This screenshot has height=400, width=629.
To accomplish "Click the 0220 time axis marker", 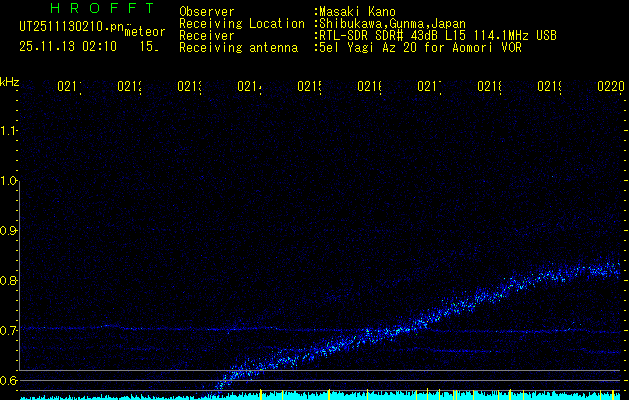I will (x=611, y=87).
